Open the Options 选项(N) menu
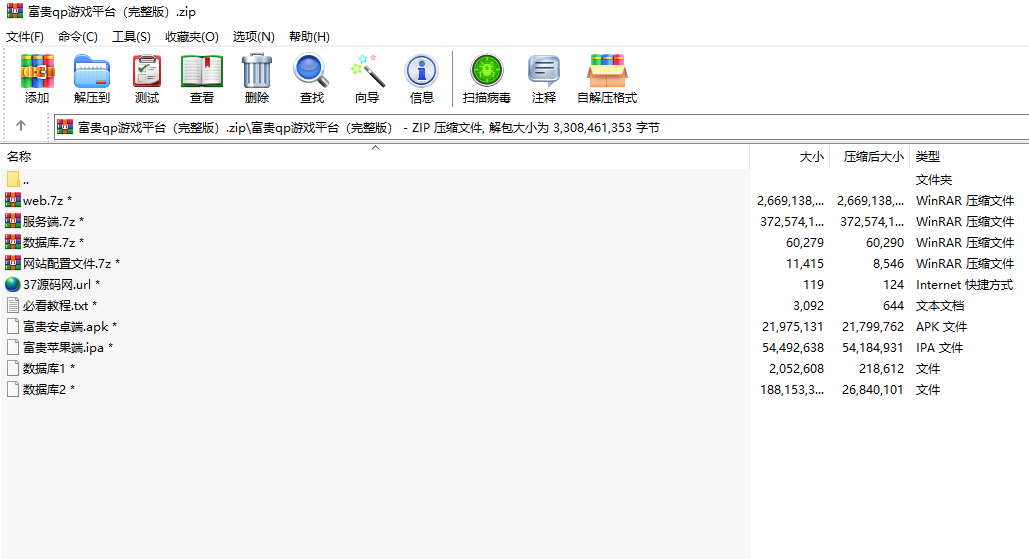1029x559 pixels. tap(253, 37)
